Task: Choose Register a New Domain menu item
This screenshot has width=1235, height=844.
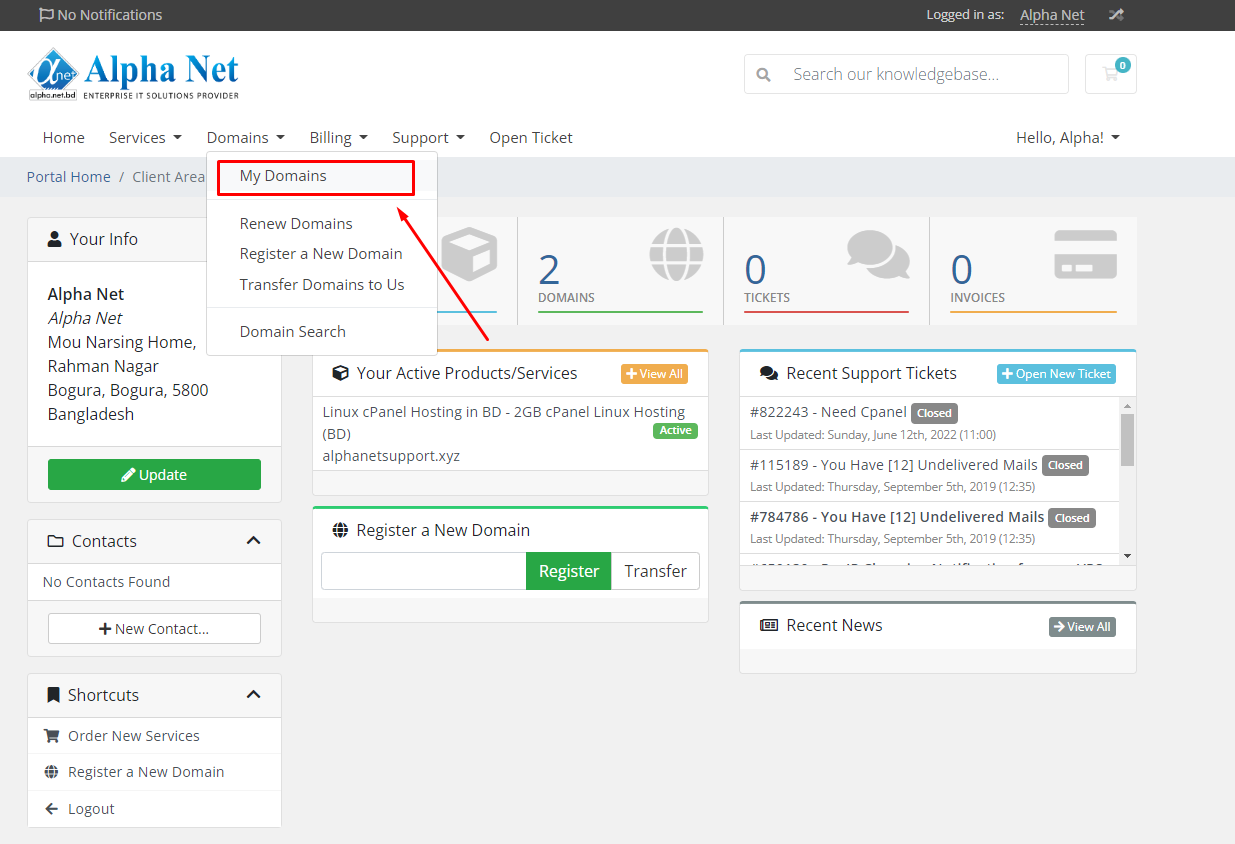Action: 321,254
